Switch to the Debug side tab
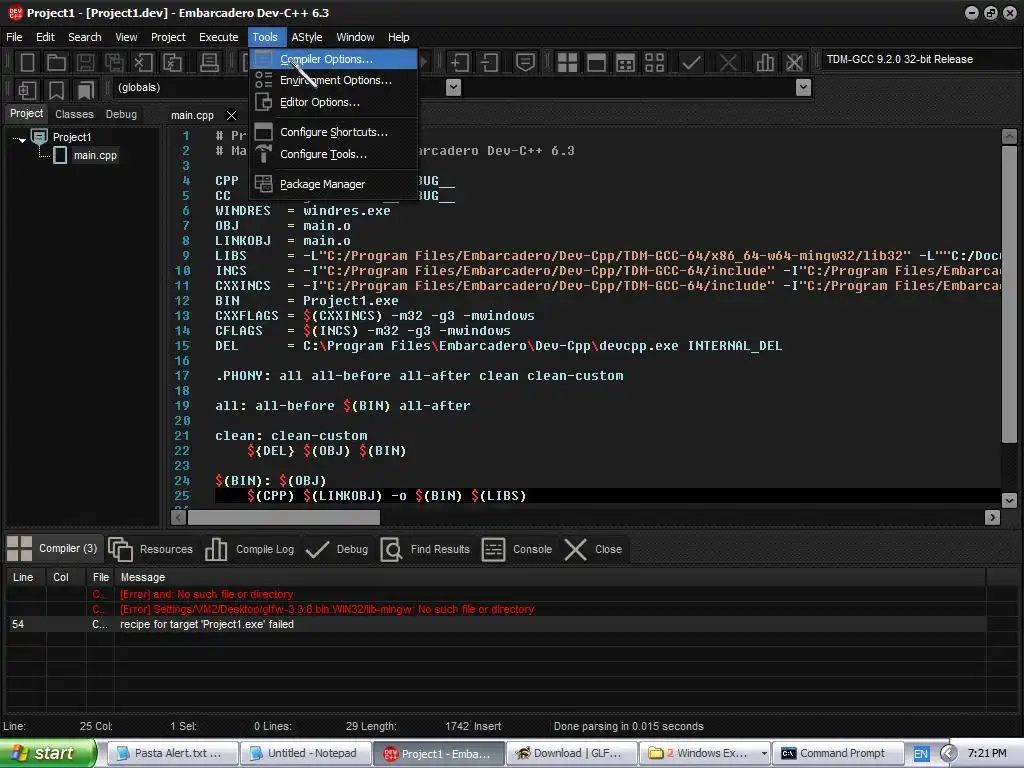 pyautogui.click(x=121, y=114)
